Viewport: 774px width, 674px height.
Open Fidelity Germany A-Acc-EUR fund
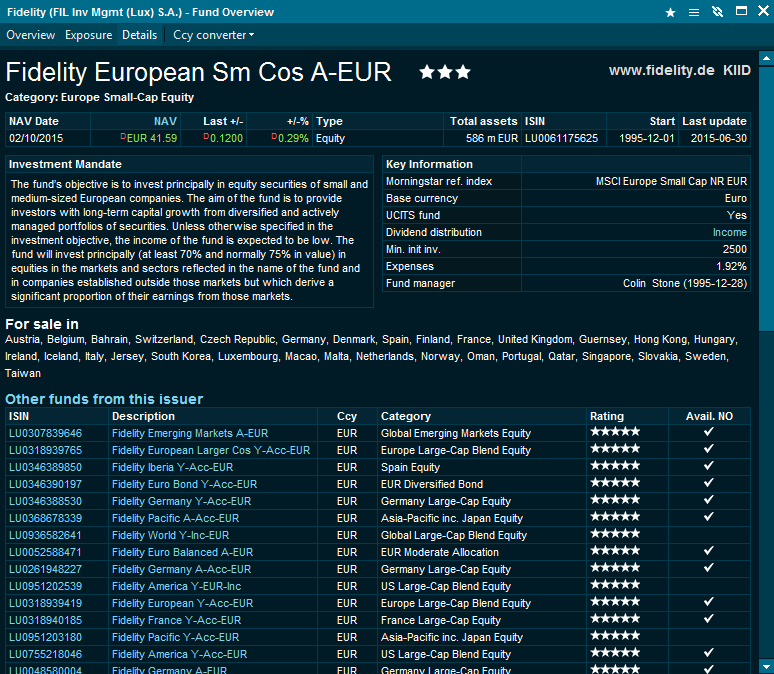pyautogui.click(x=181, y=569)
